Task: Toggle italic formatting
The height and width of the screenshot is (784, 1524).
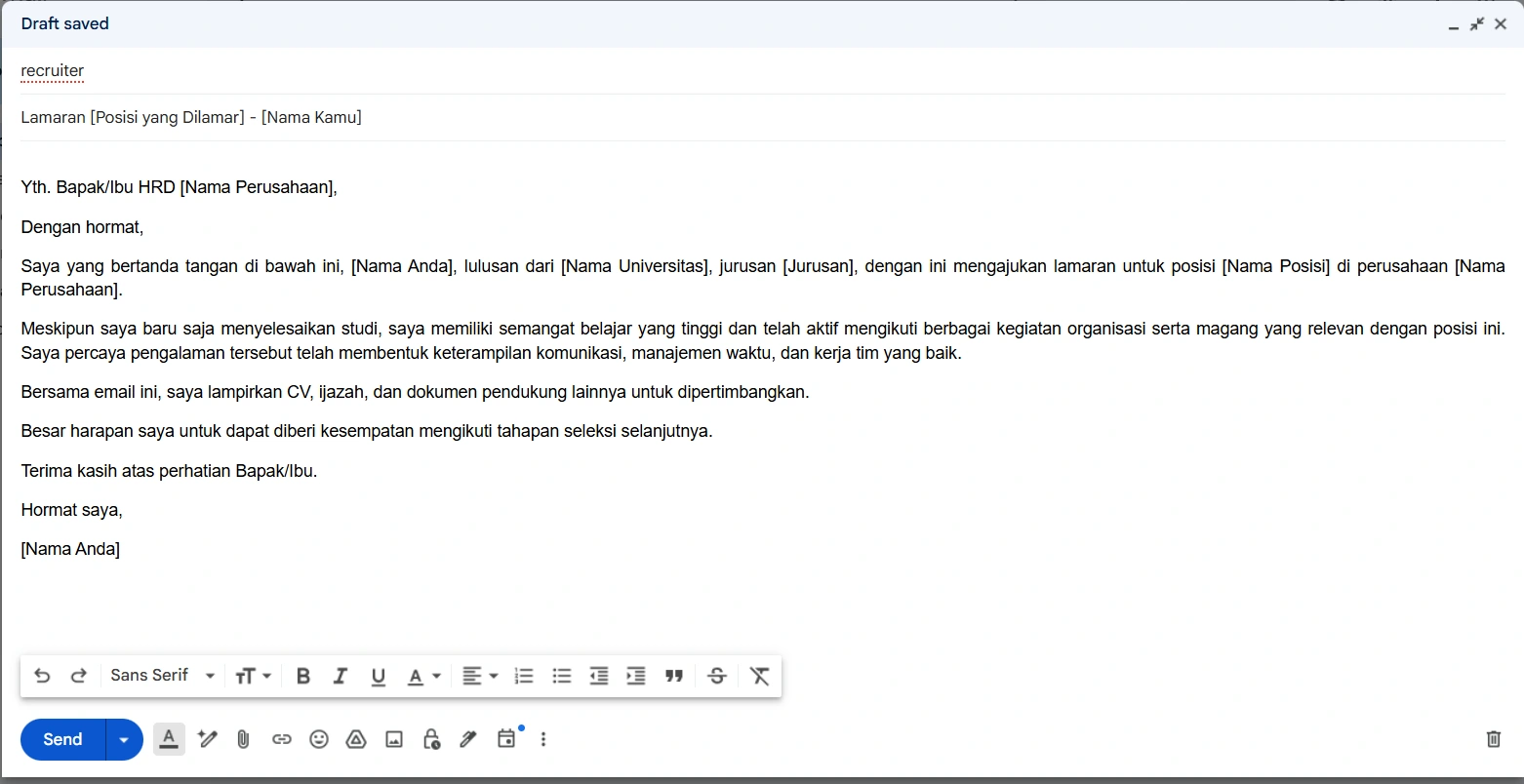Action: (341, 675)
